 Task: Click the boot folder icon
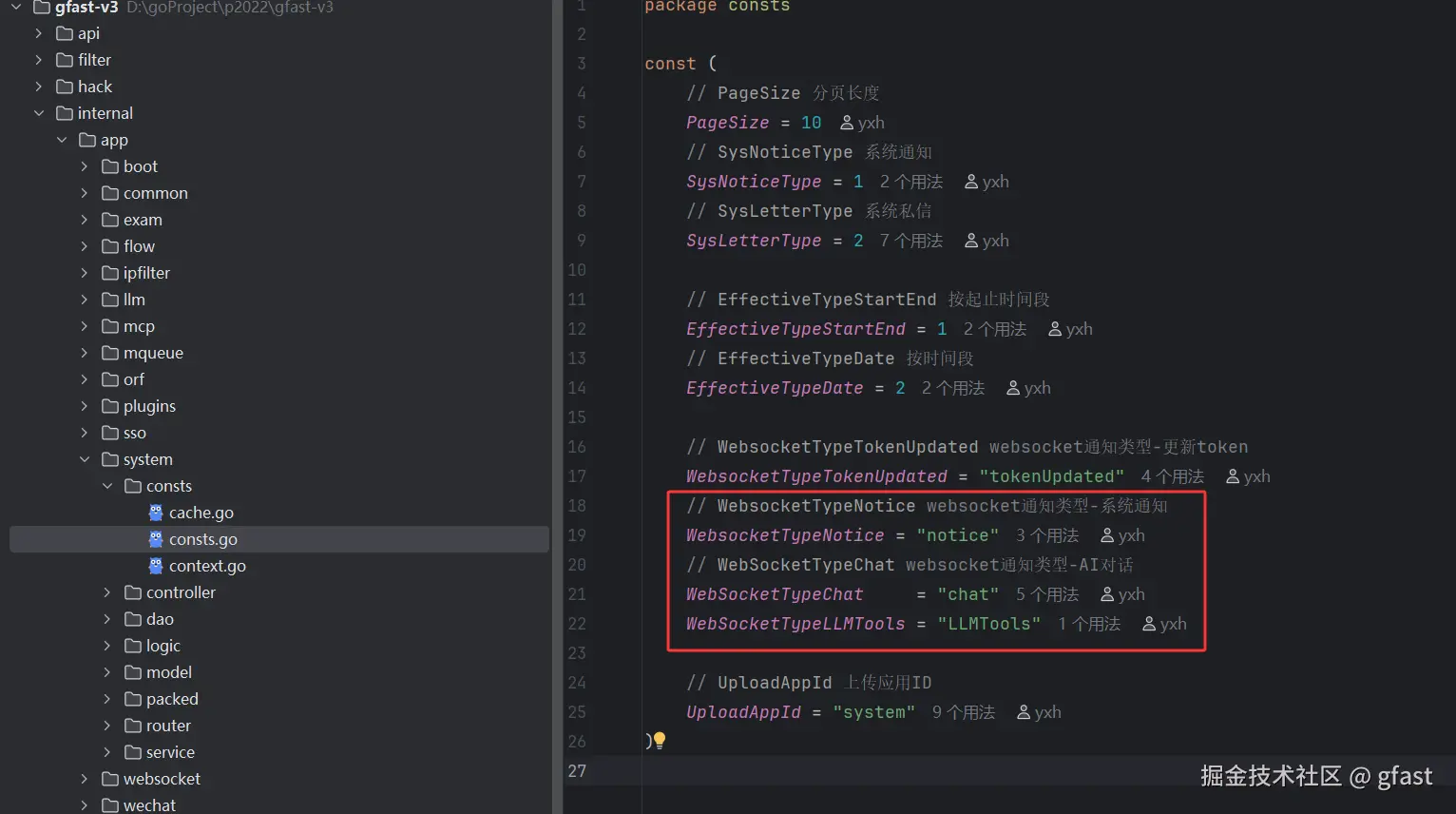coord(110,166)
